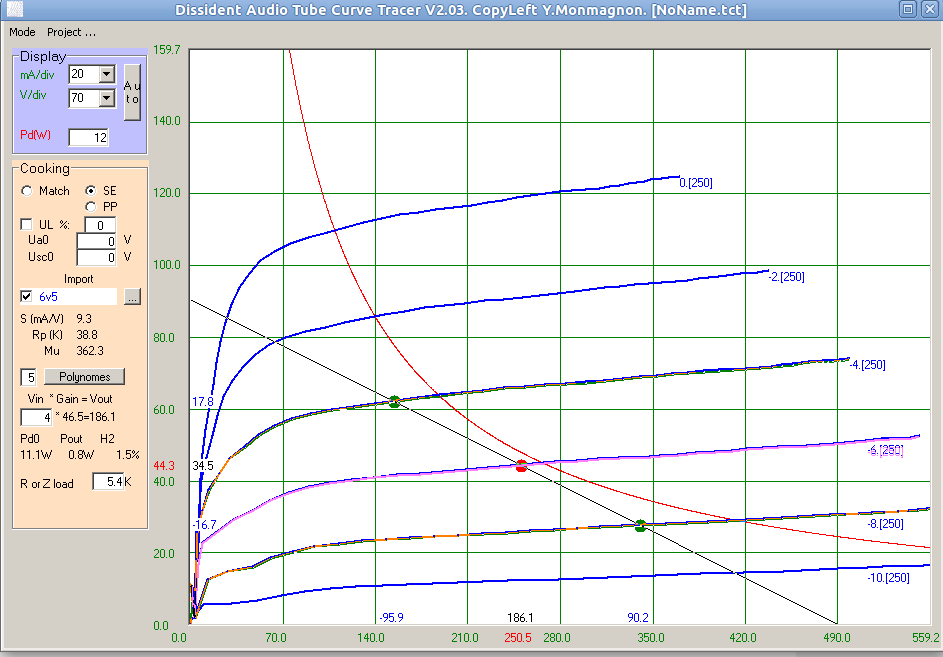Click the -8.[250] curve label

885,523
